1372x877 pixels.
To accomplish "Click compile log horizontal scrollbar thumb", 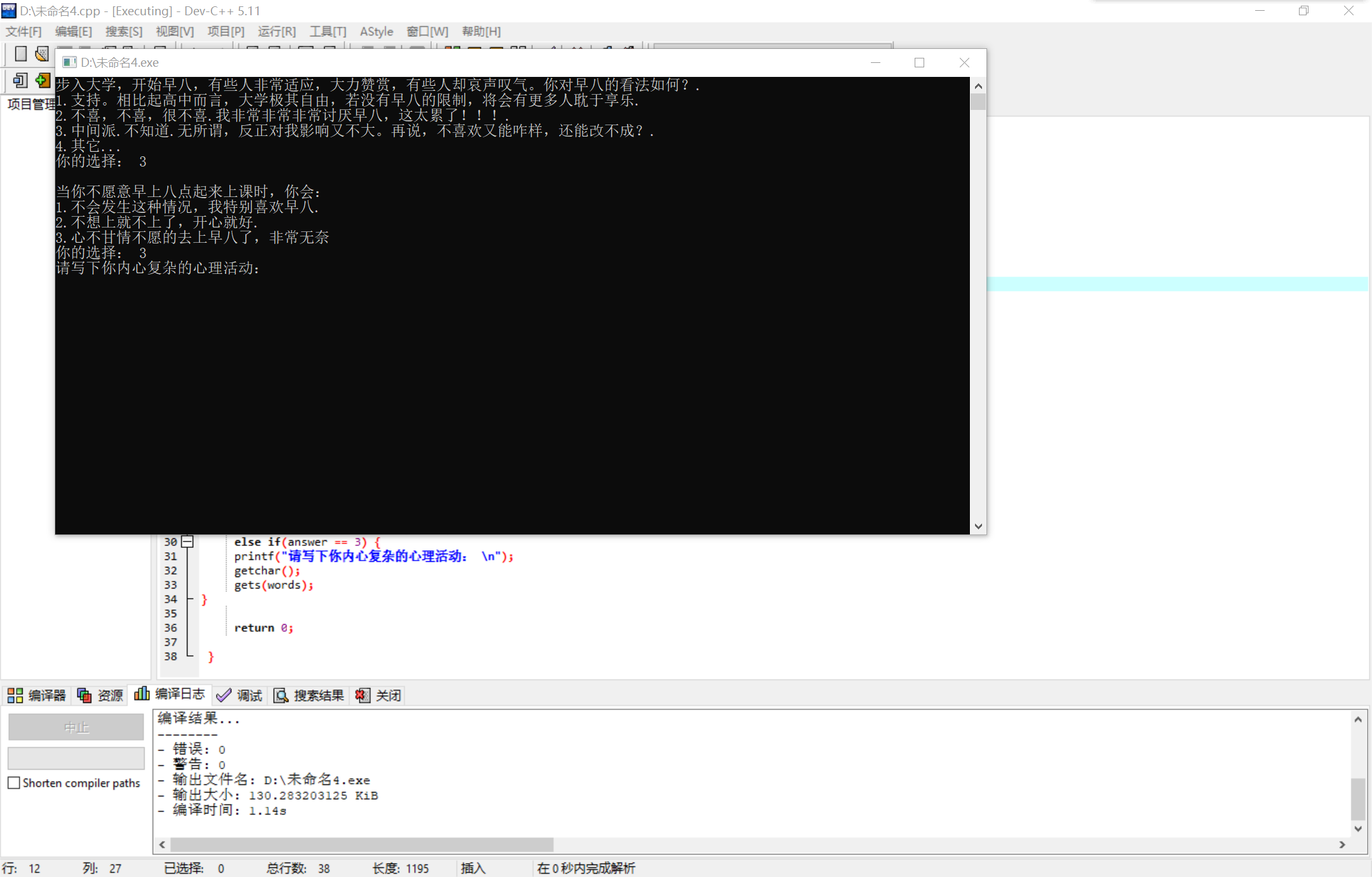I will point(362,845).
